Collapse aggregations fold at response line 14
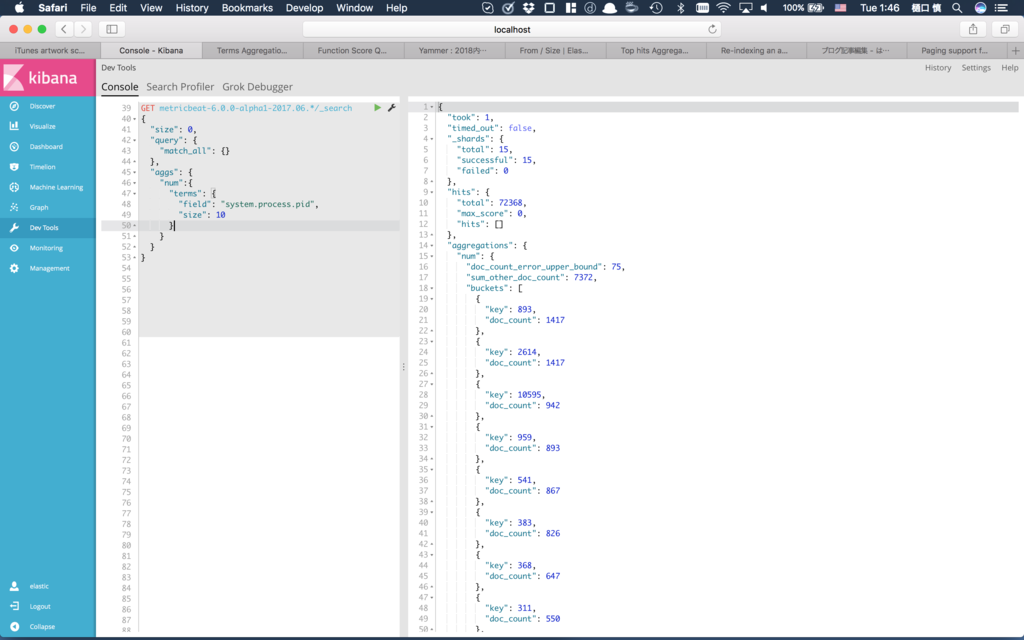 pyautogui.click(x=432, y=245)
